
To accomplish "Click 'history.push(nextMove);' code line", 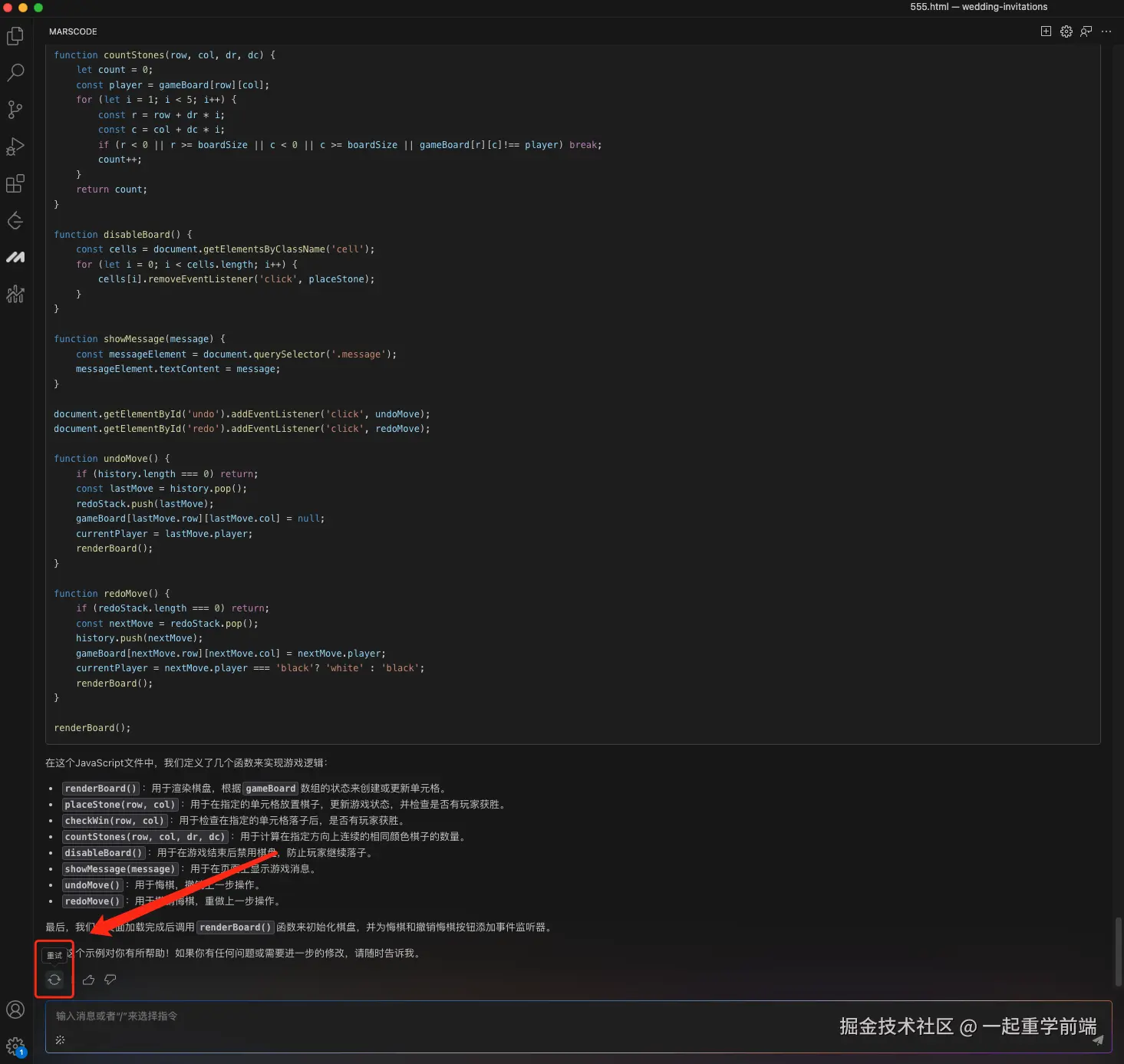I will click(x=140, y=638).
